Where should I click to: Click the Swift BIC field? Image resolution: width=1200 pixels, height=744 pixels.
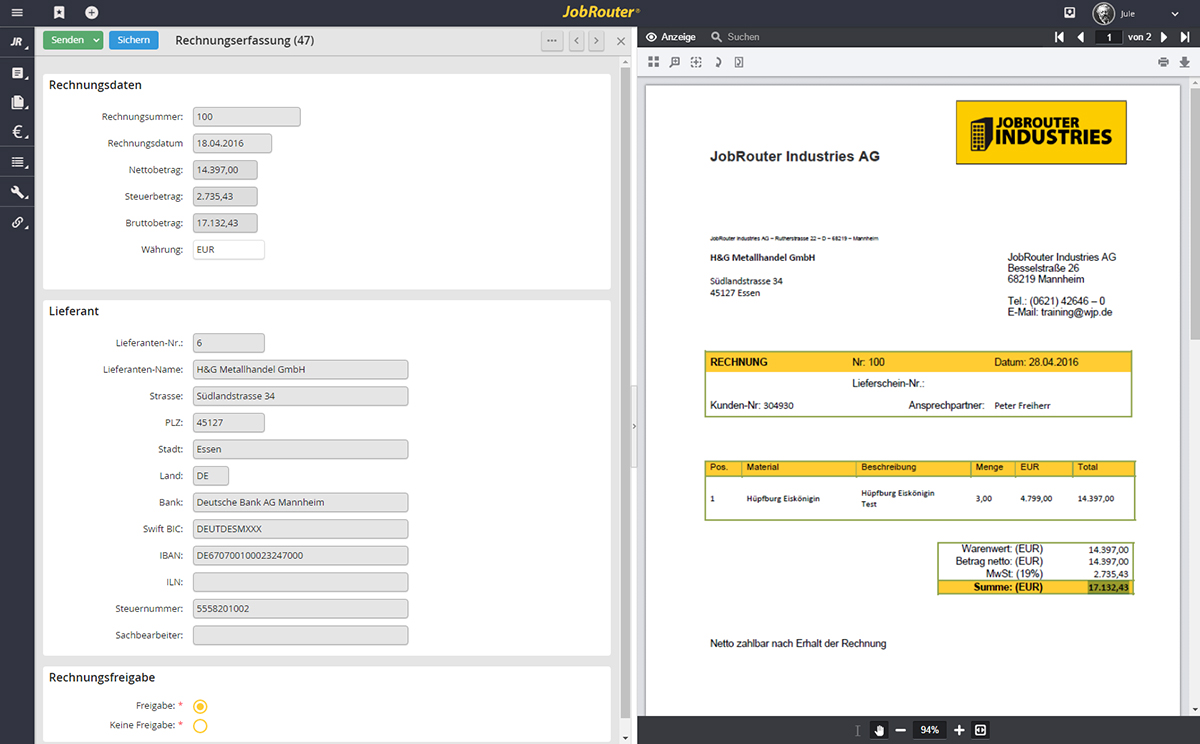pos(300,529)
